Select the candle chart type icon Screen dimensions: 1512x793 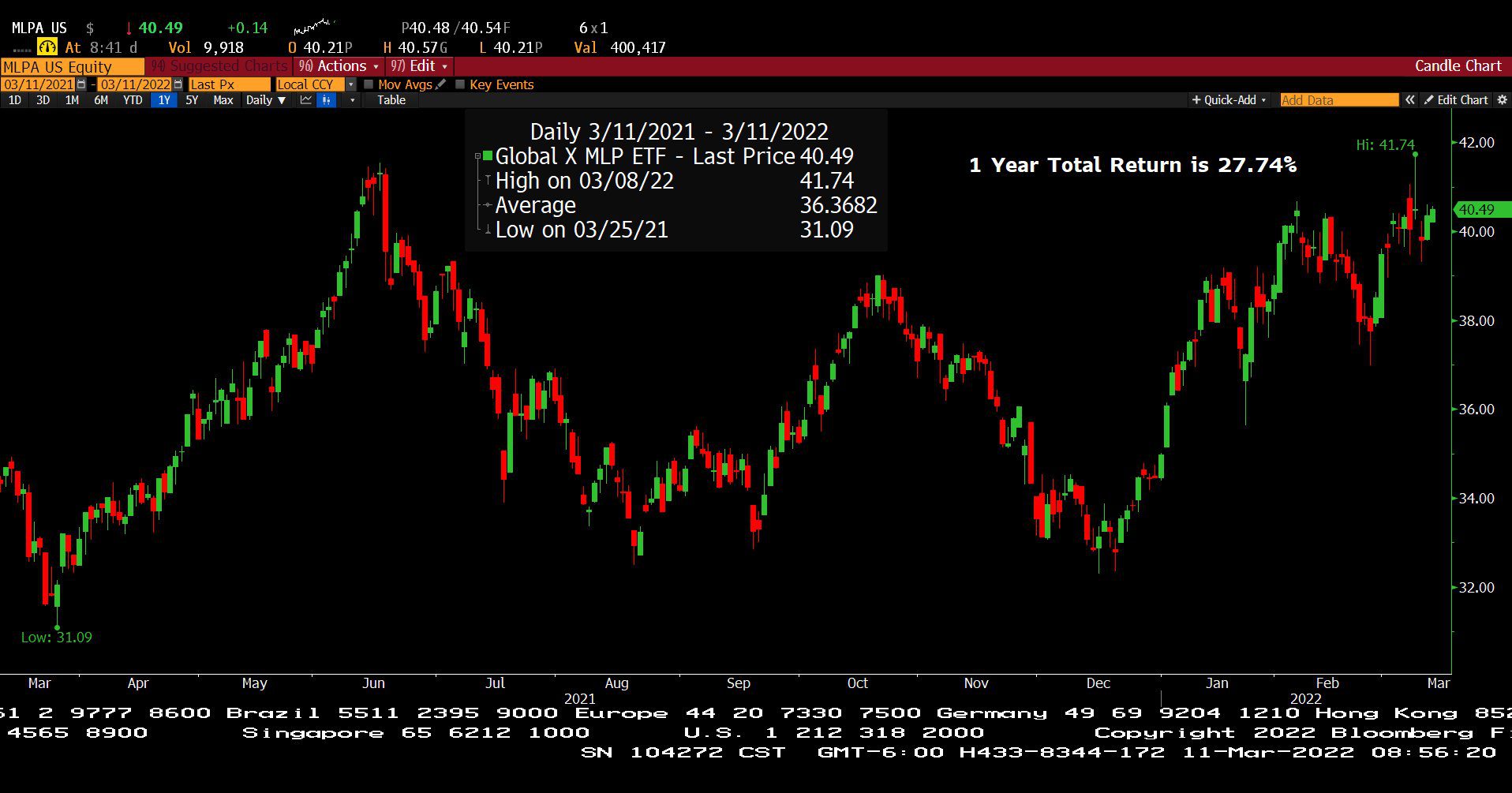(x=327, y=100)
